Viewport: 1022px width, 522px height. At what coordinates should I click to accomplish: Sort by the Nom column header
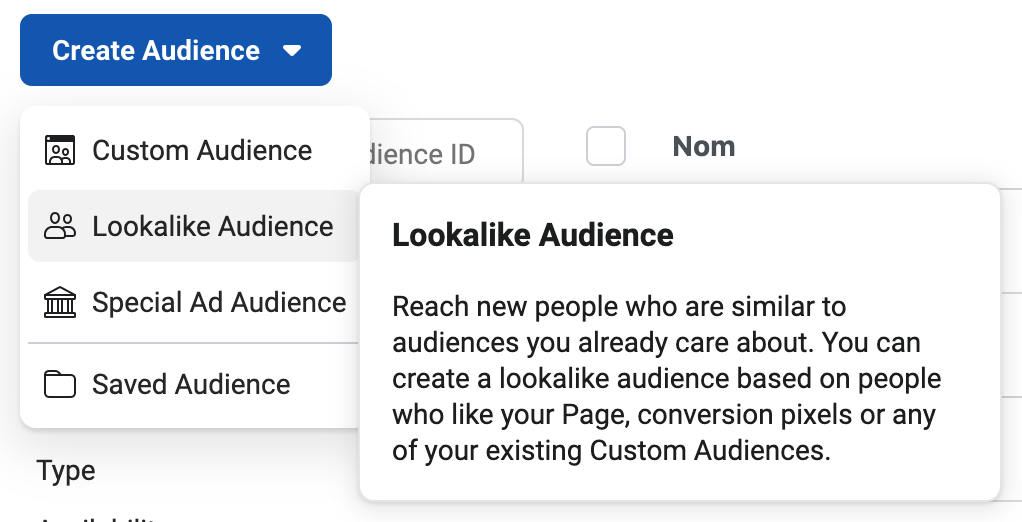pos(704,147)
